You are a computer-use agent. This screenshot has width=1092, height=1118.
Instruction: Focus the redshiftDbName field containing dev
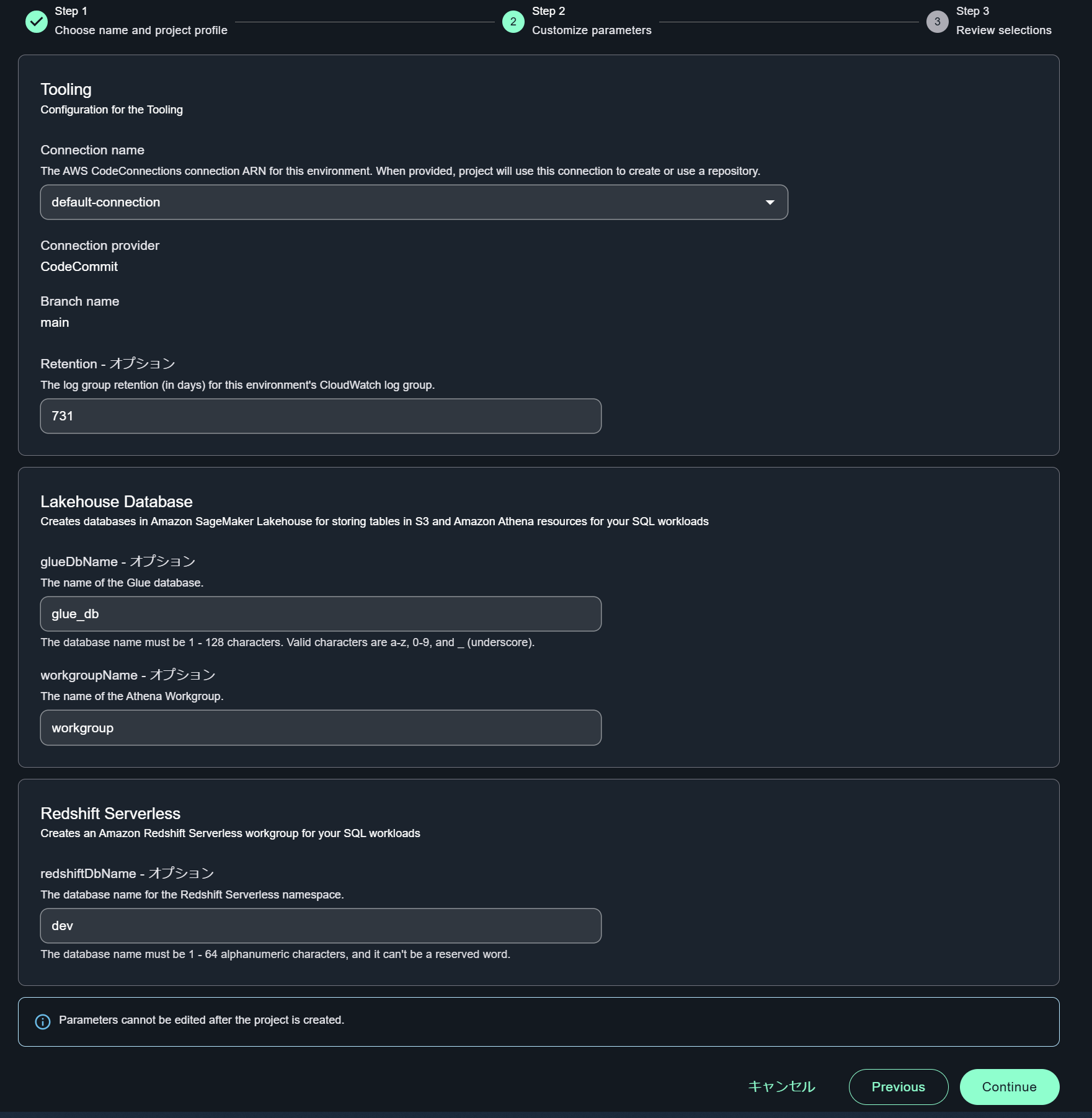[x=321, y=926]
